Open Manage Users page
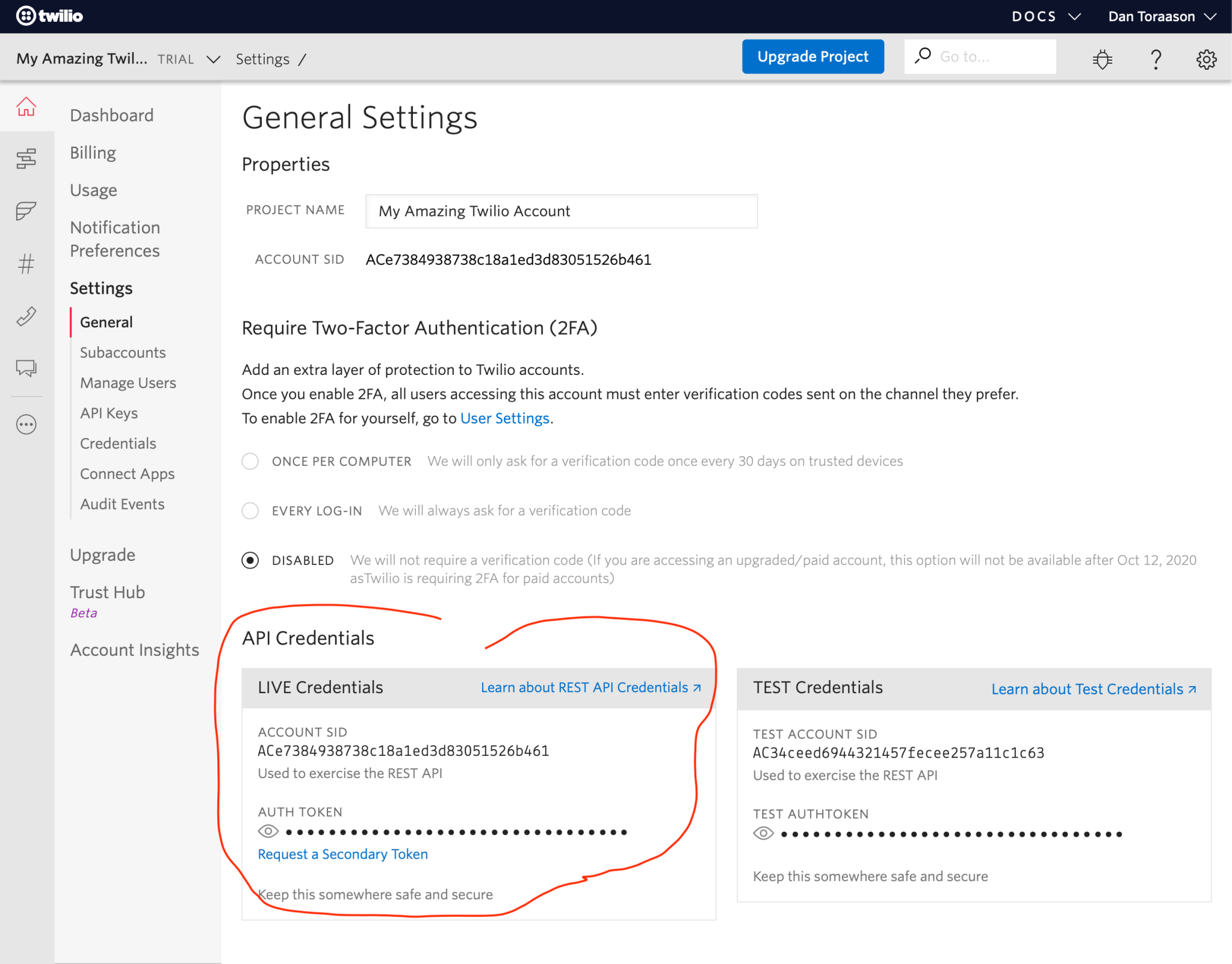Image resolution: width=1232 pixels, height=964 pixels. (128, 383)
